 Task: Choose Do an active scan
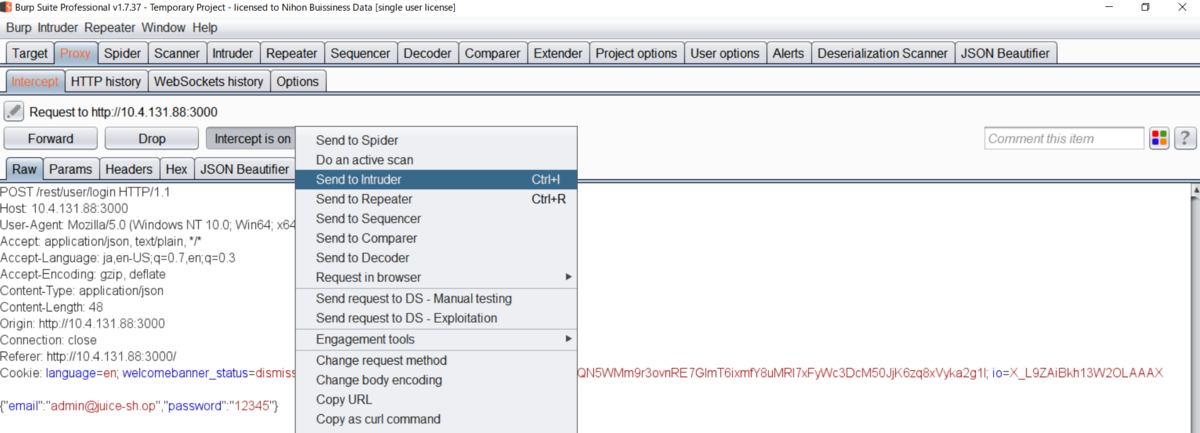(x=436, y=160)
